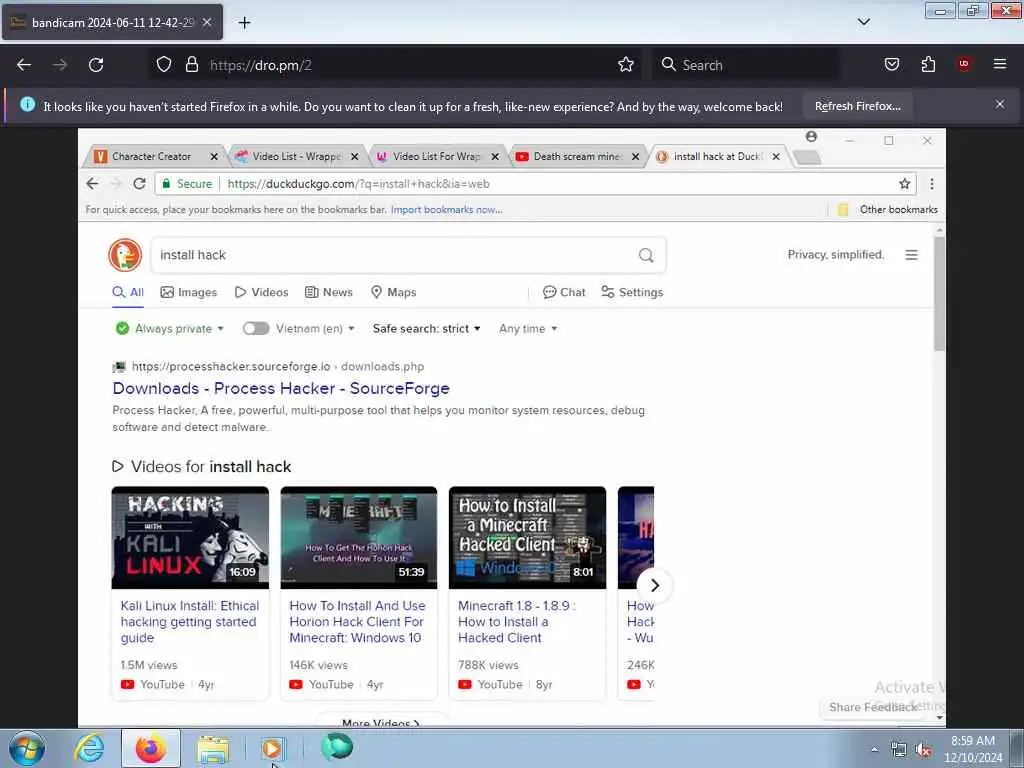Click the padlock site info icon

coord(191,65)
